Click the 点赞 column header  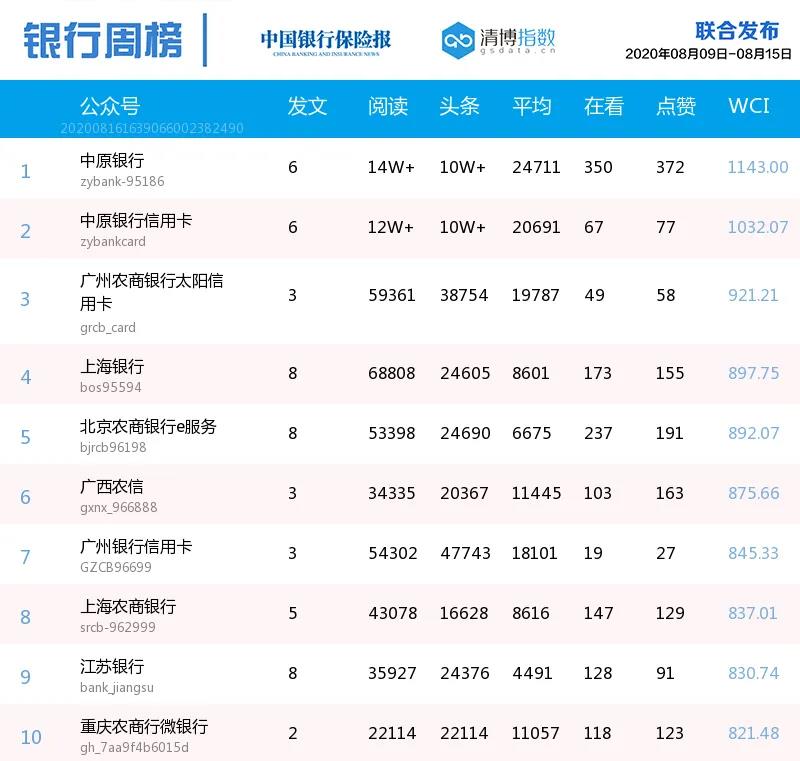676,106
